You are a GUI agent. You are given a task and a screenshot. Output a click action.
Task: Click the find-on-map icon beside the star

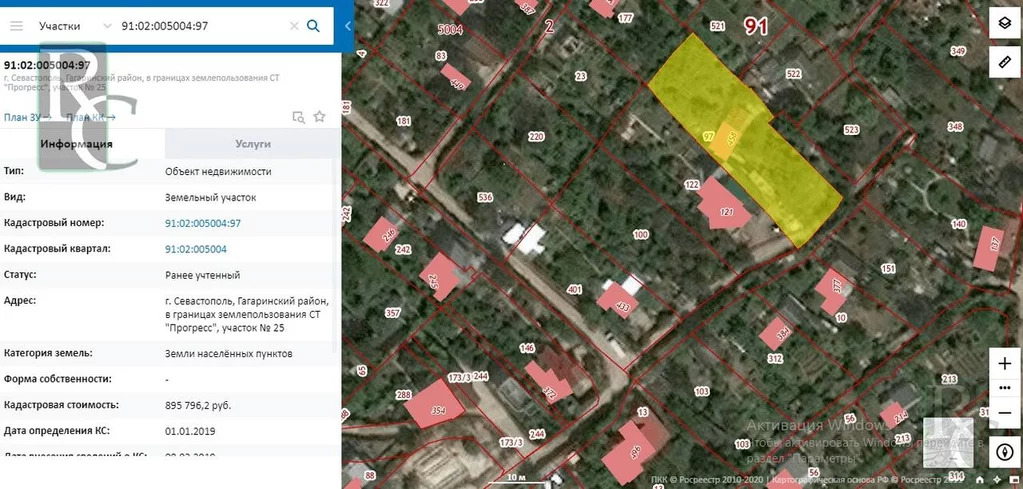[298, 117]
